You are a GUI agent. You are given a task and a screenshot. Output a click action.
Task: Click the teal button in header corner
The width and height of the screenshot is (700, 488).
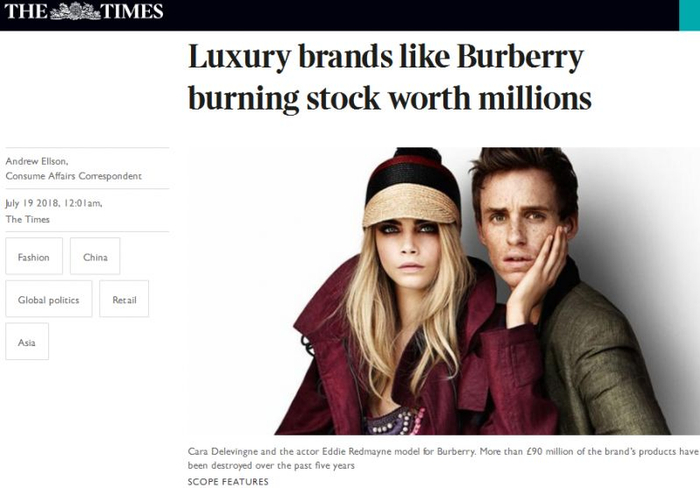689,15
